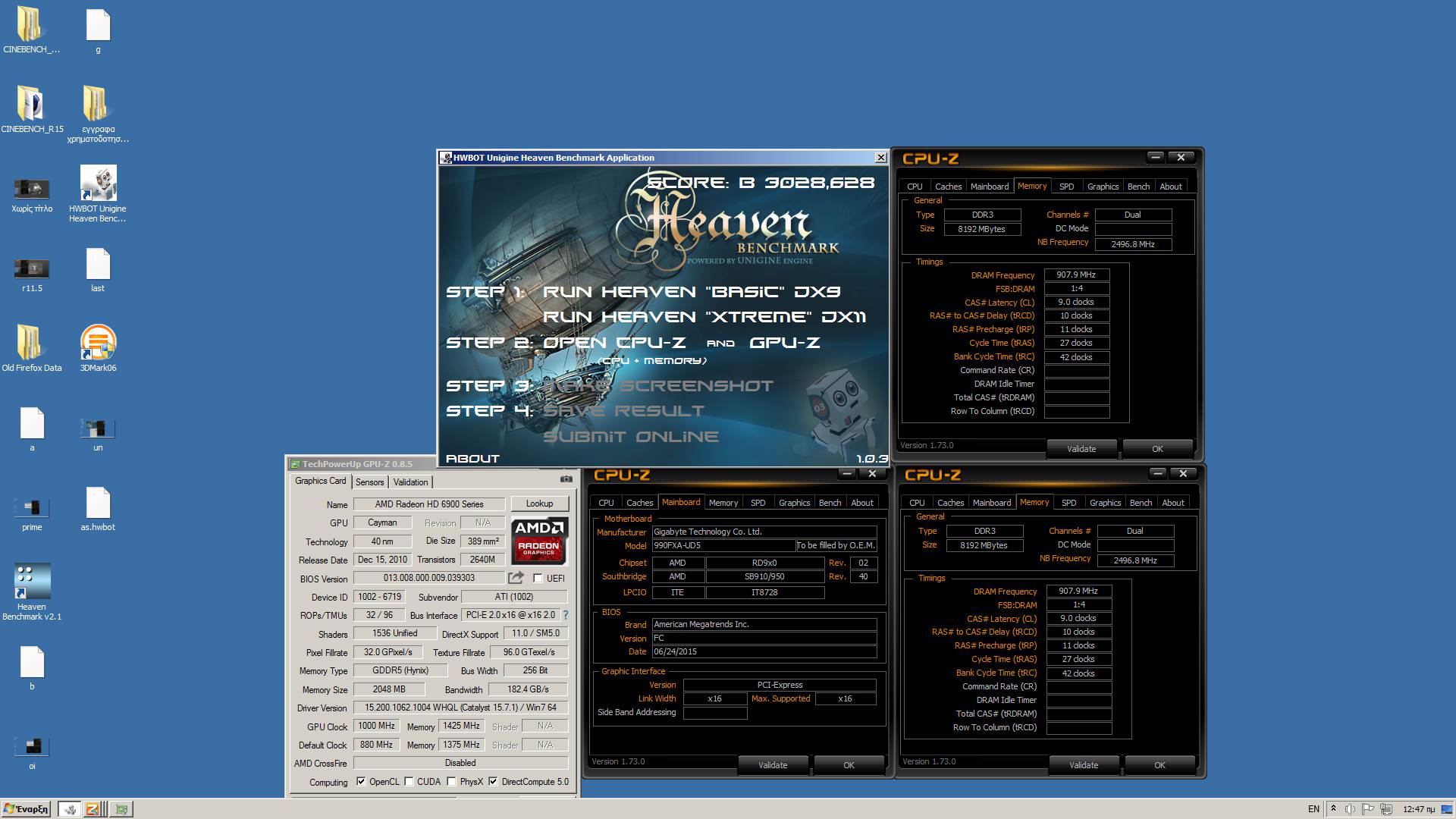This screenshot has height=819, width=1456.
Task: Toggle the PhysX checkbox
Action: coord(451,782)
